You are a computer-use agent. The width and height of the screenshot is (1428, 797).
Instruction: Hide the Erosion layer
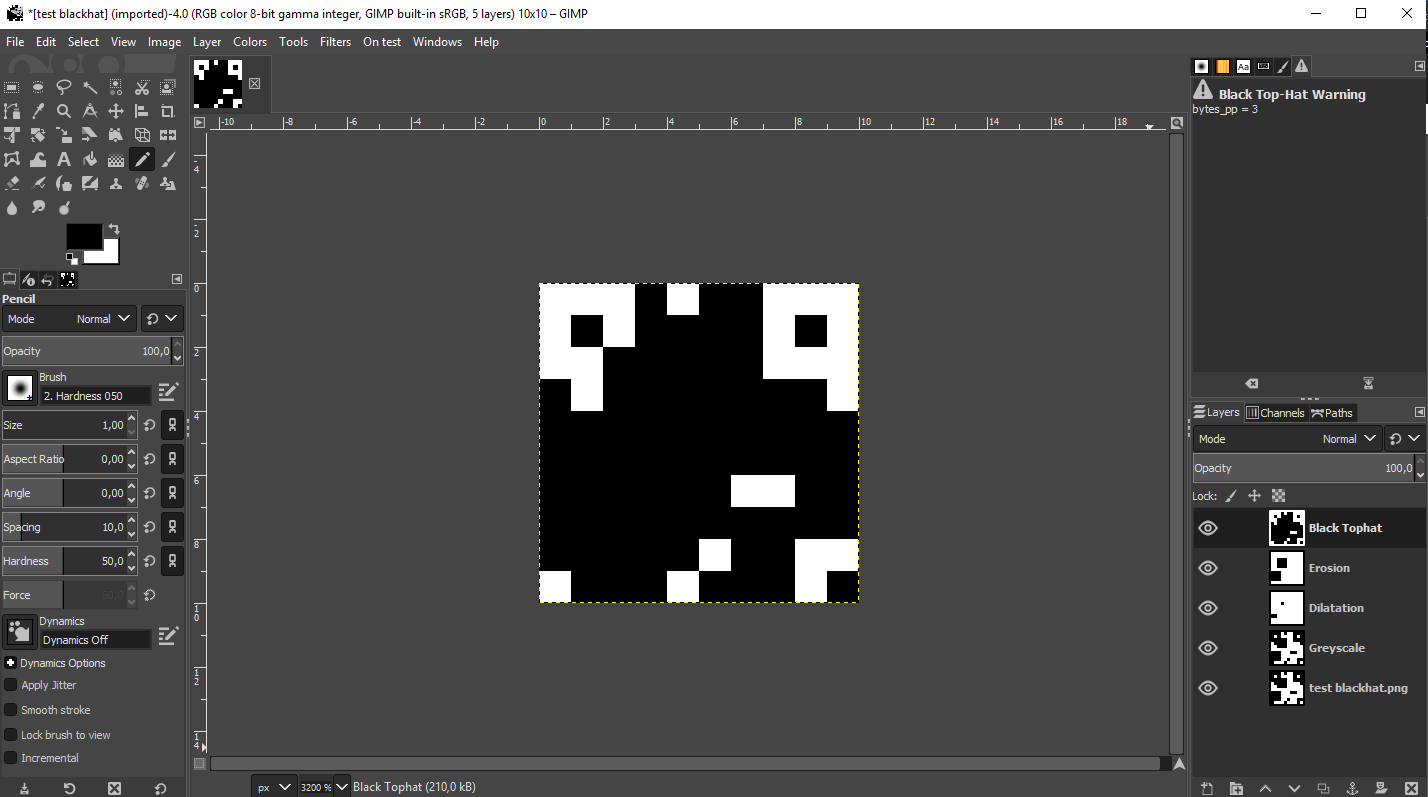click(1208, 568)
